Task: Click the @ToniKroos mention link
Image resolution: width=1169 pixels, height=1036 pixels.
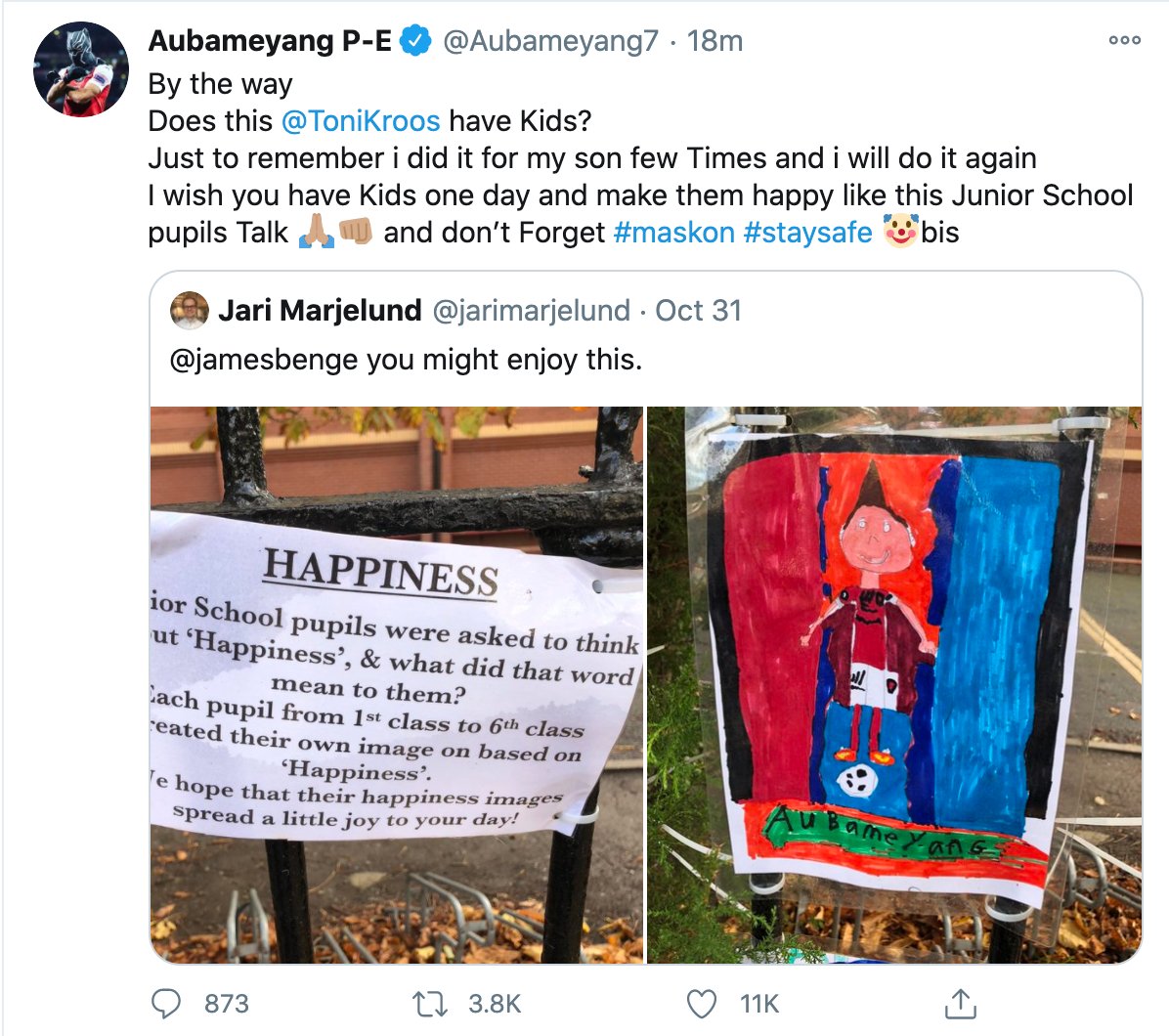Action: pos(361,121)
